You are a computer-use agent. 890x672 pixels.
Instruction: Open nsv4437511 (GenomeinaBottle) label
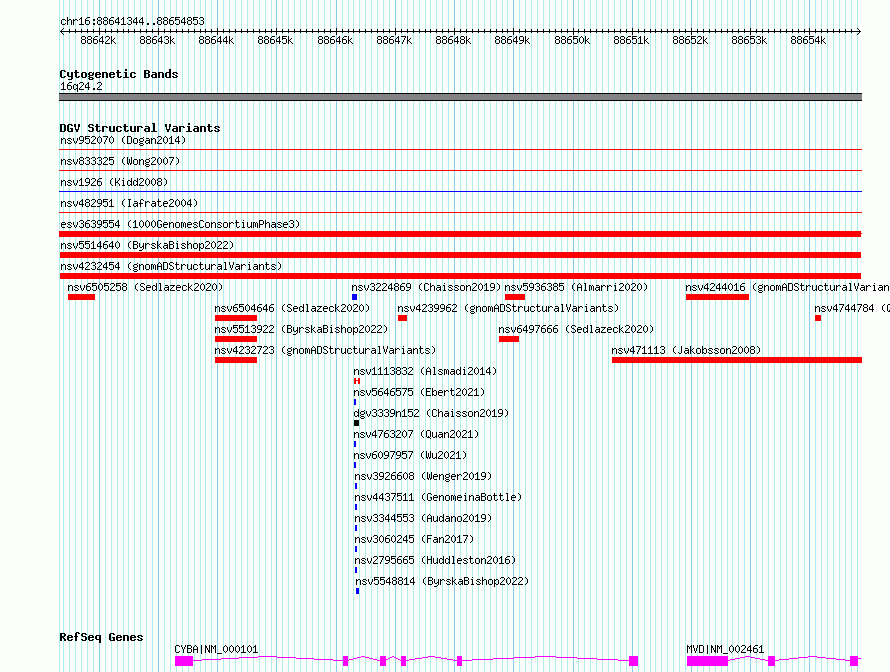(438, 497)
